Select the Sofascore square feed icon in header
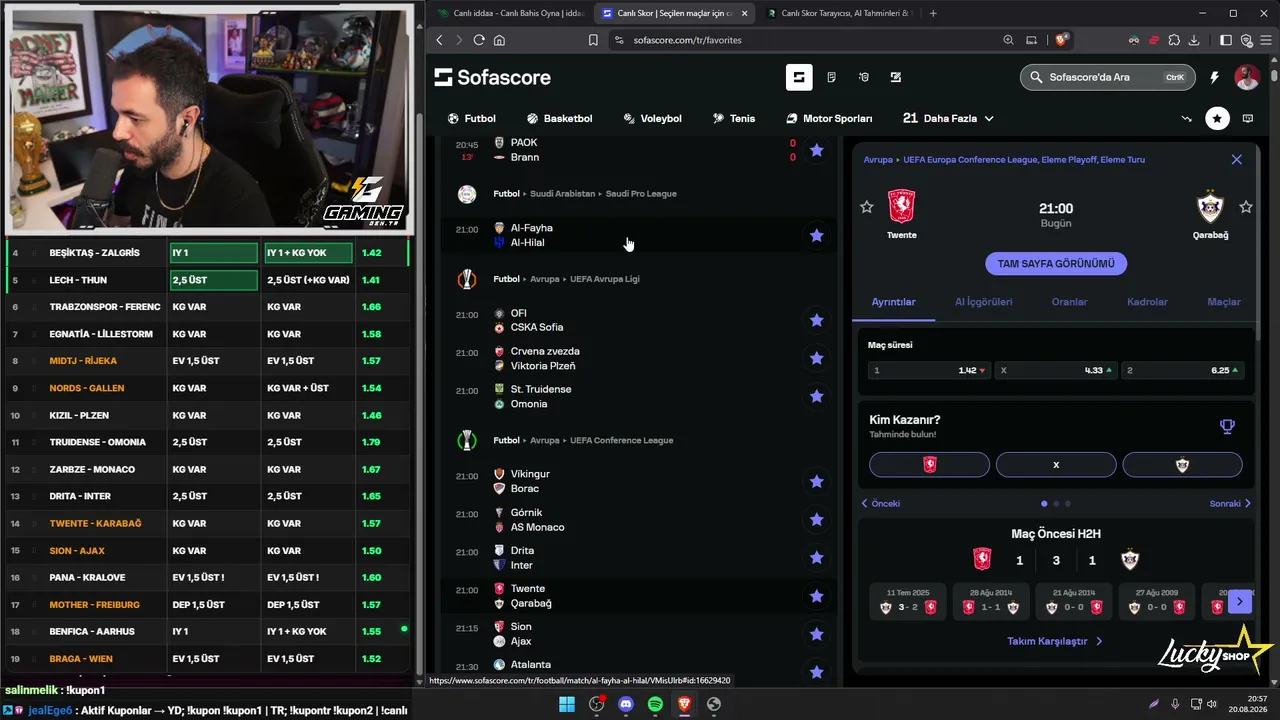 click(799, 77)
